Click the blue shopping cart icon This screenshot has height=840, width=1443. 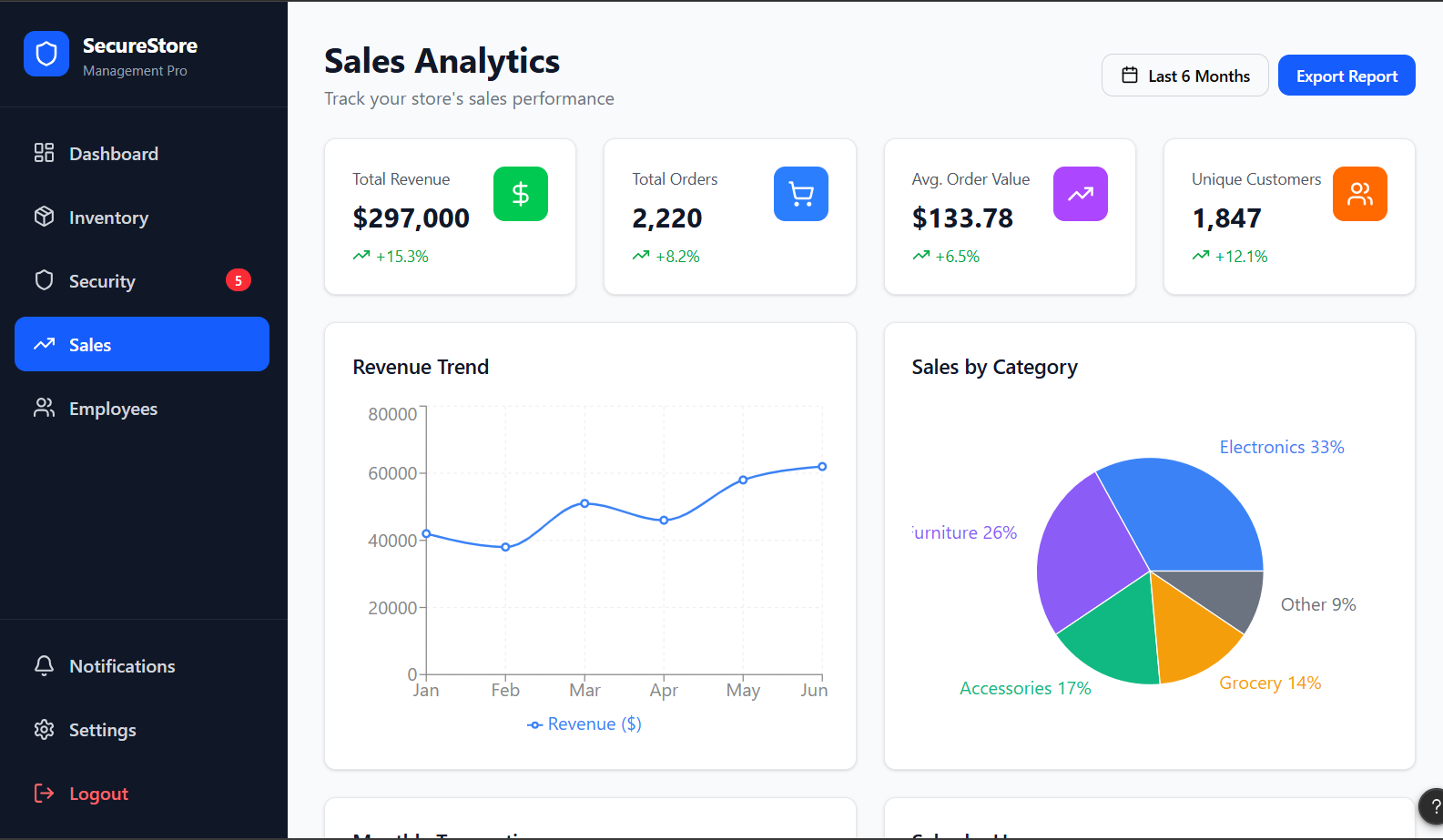[801, 194]
